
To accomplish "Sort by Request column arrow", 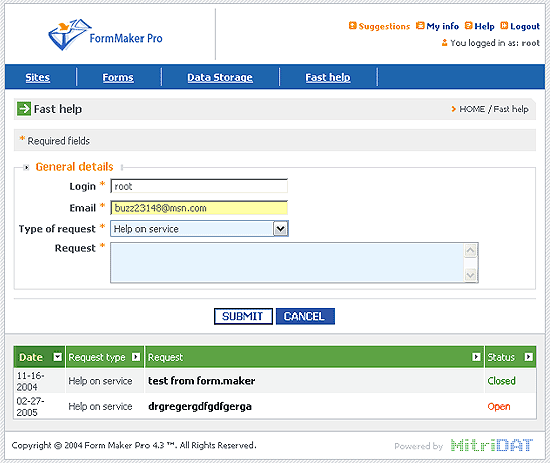I will (476, 357).
